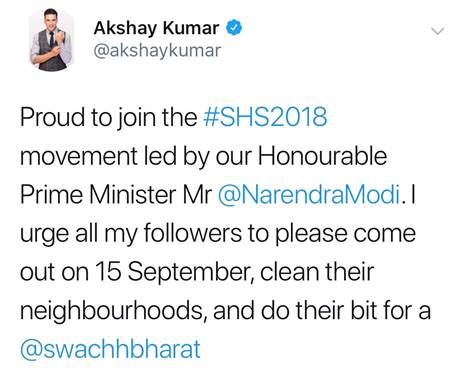Click the blue verified badge
The width and height of the screenshot is (463, 383).
tap(234, 28)
